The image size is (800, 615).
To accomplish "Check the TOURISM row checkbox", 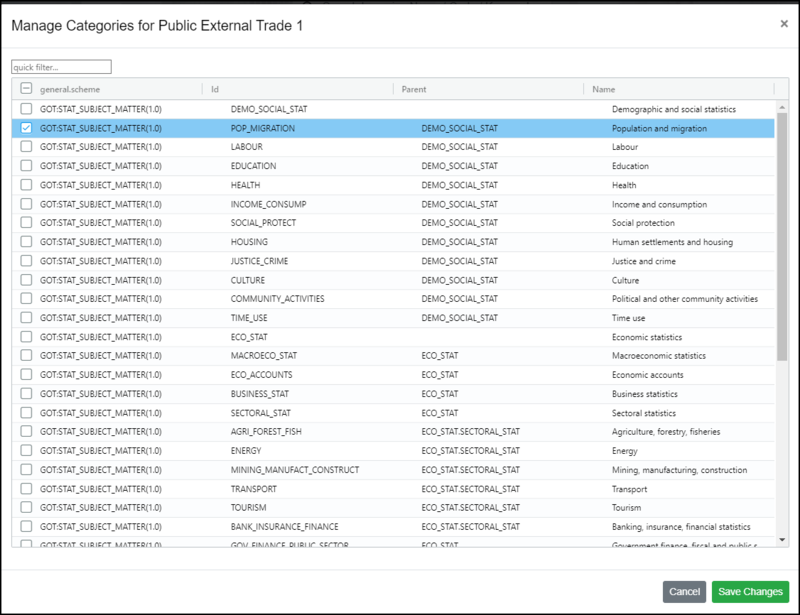I will coord(26,508).
